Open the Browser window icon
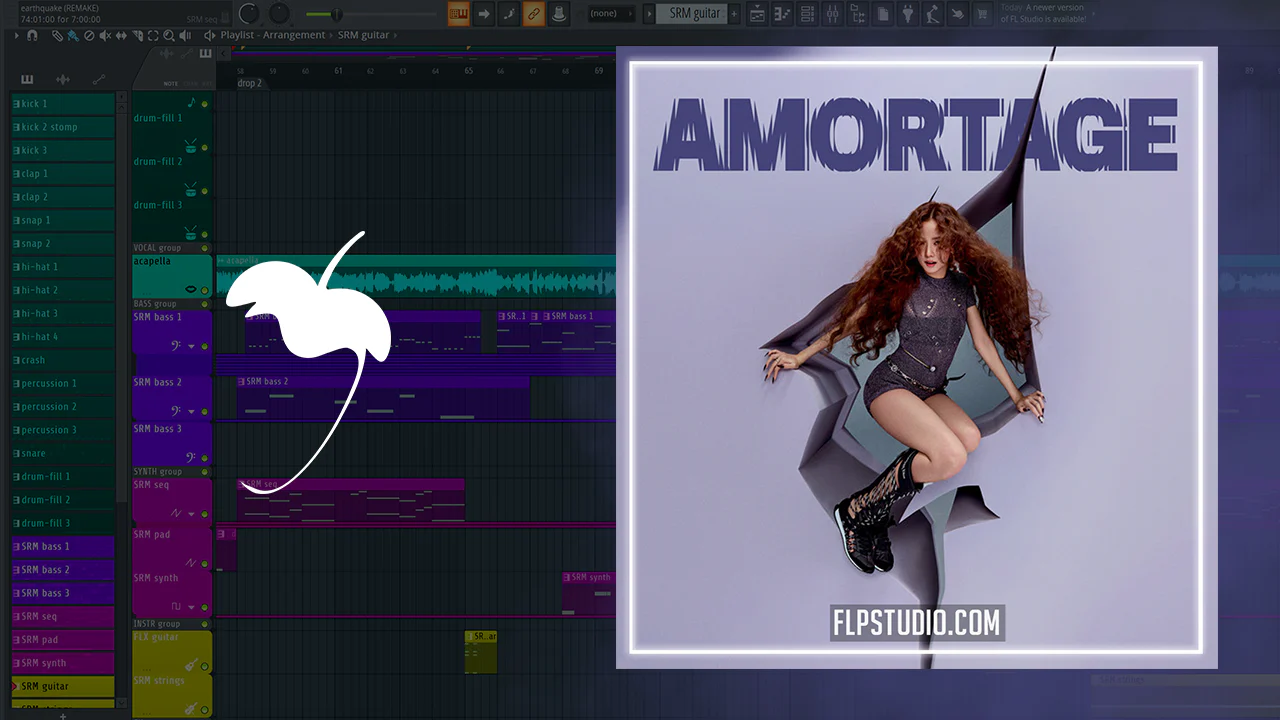This screenshot has width=1280, height=720. [x=856, y=14]
